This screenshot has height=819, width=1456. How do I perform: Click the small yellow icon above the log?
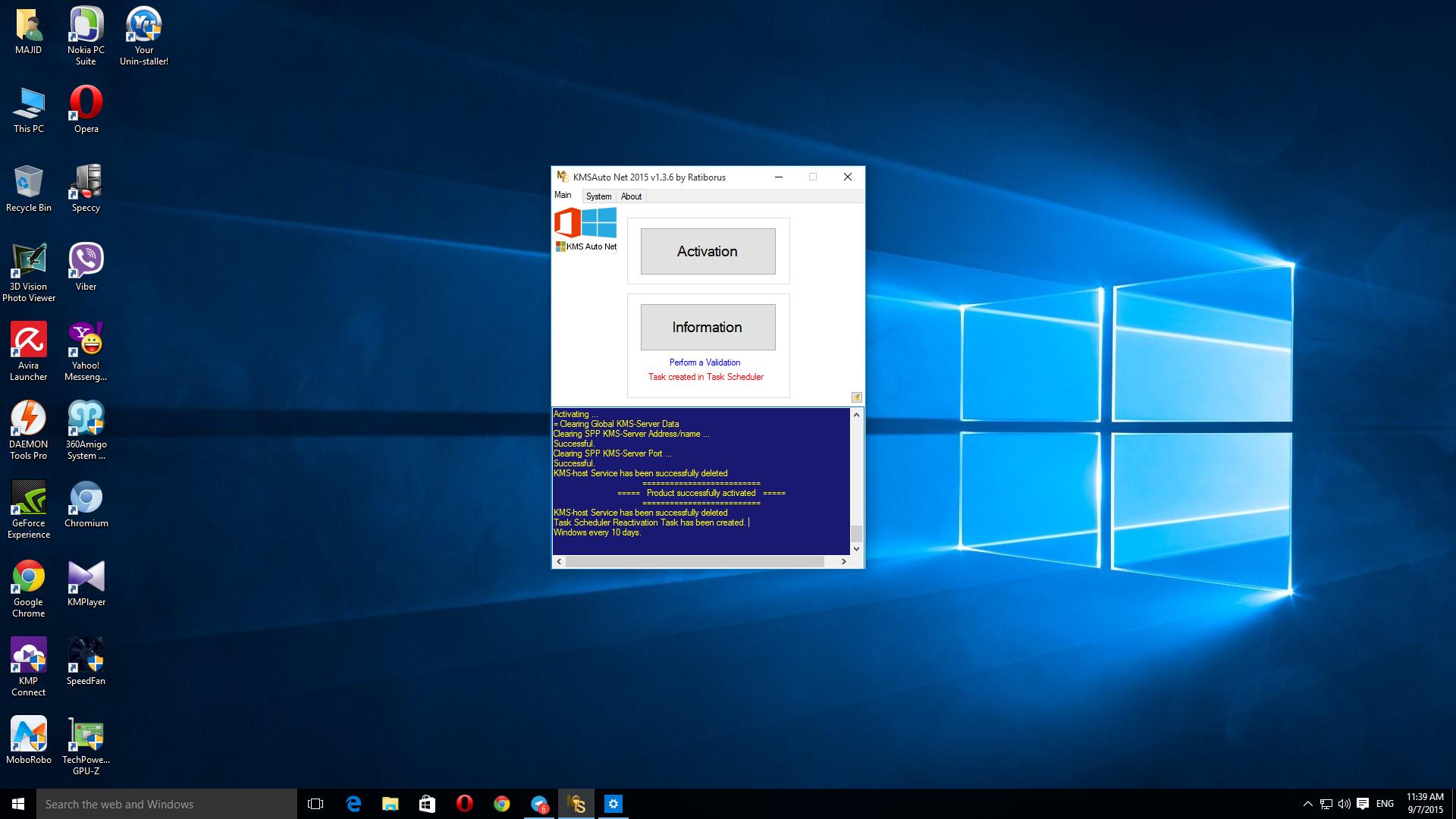[856, 397]
